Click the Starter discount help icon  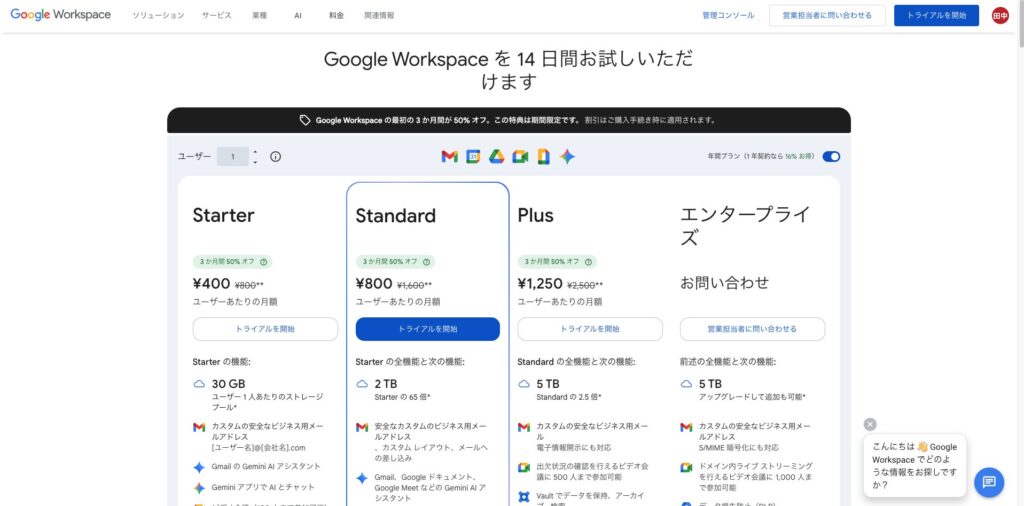click(x=264, y=262)
